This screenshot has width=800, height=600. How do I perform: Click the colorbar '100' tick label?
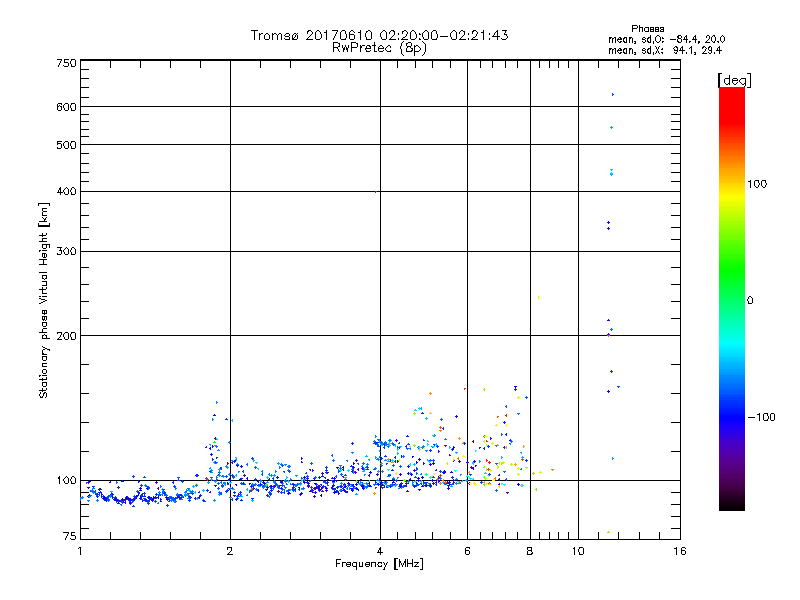(x=757, y=184)
